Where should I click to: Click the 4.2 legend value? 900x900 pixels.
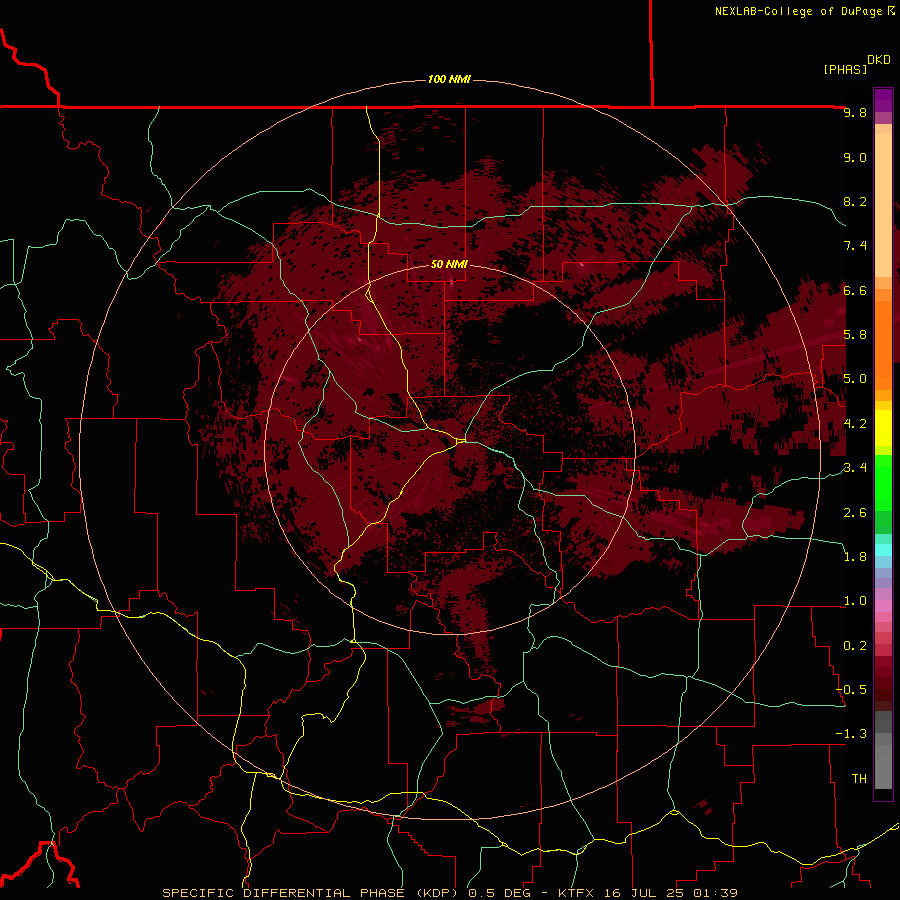point(855,424)
